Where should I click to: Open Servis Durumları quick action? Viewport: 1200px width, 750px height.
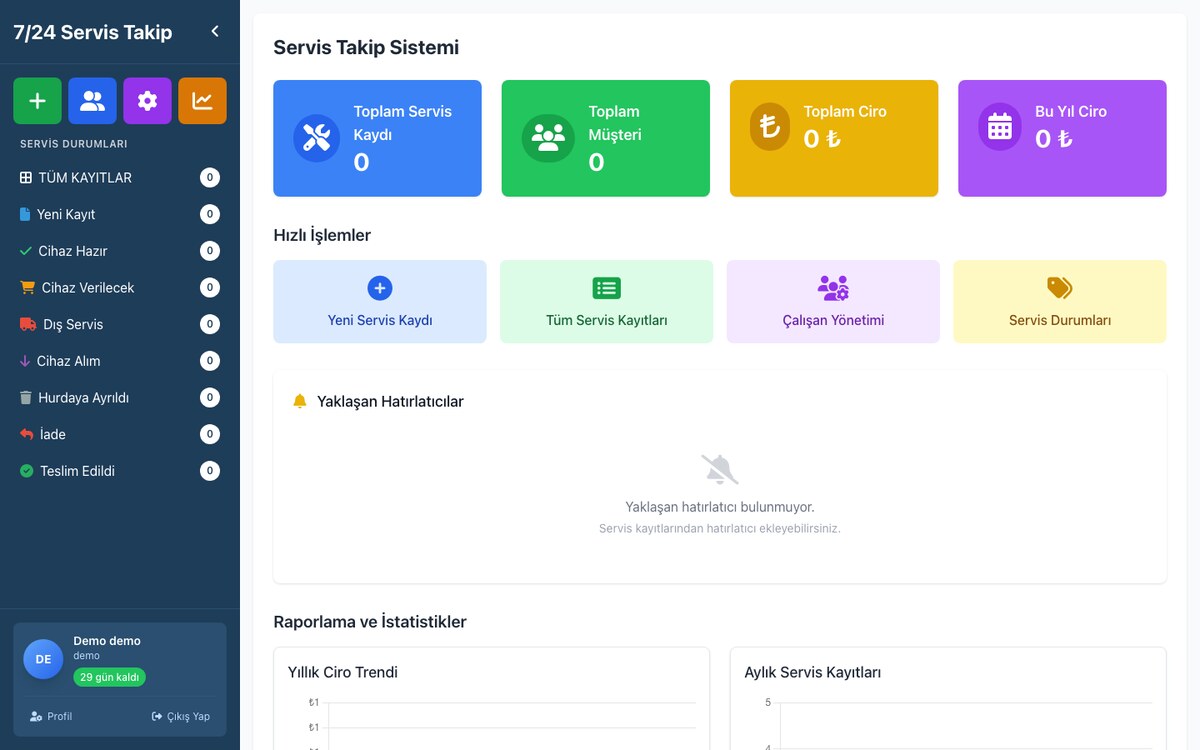(x=1060, y=302)
